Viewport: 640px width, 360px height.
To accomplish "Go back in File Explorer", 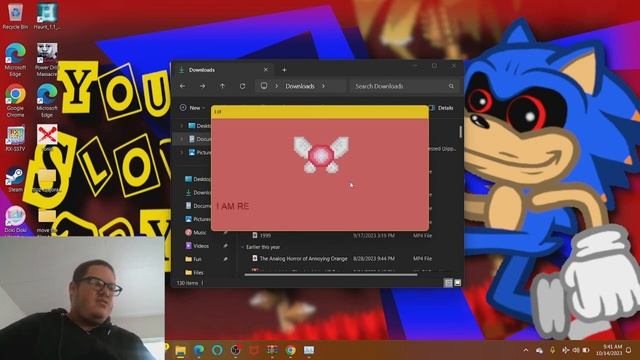I will [182, 86].
